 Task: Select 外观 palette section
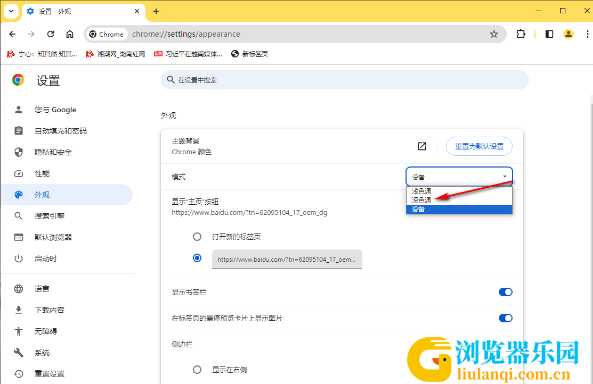67,194
